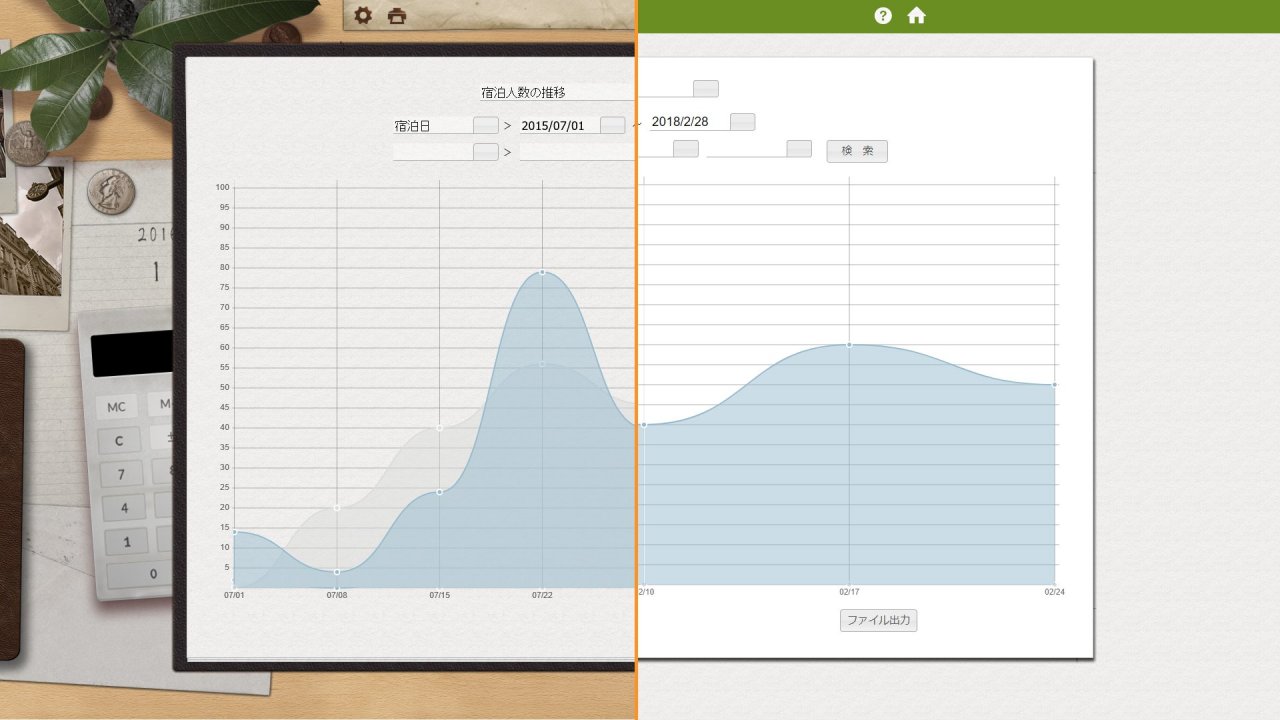Open date picker beside 2015/07/01

(612, 125)
